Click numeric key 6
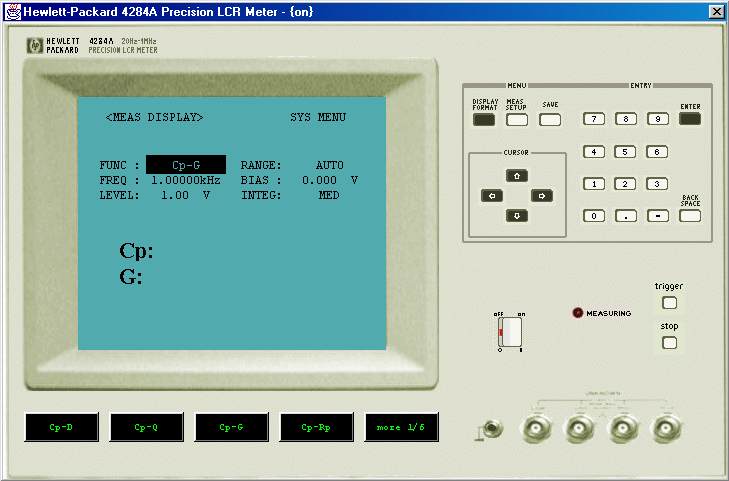729x481 pixels. [x=657, y=152]
